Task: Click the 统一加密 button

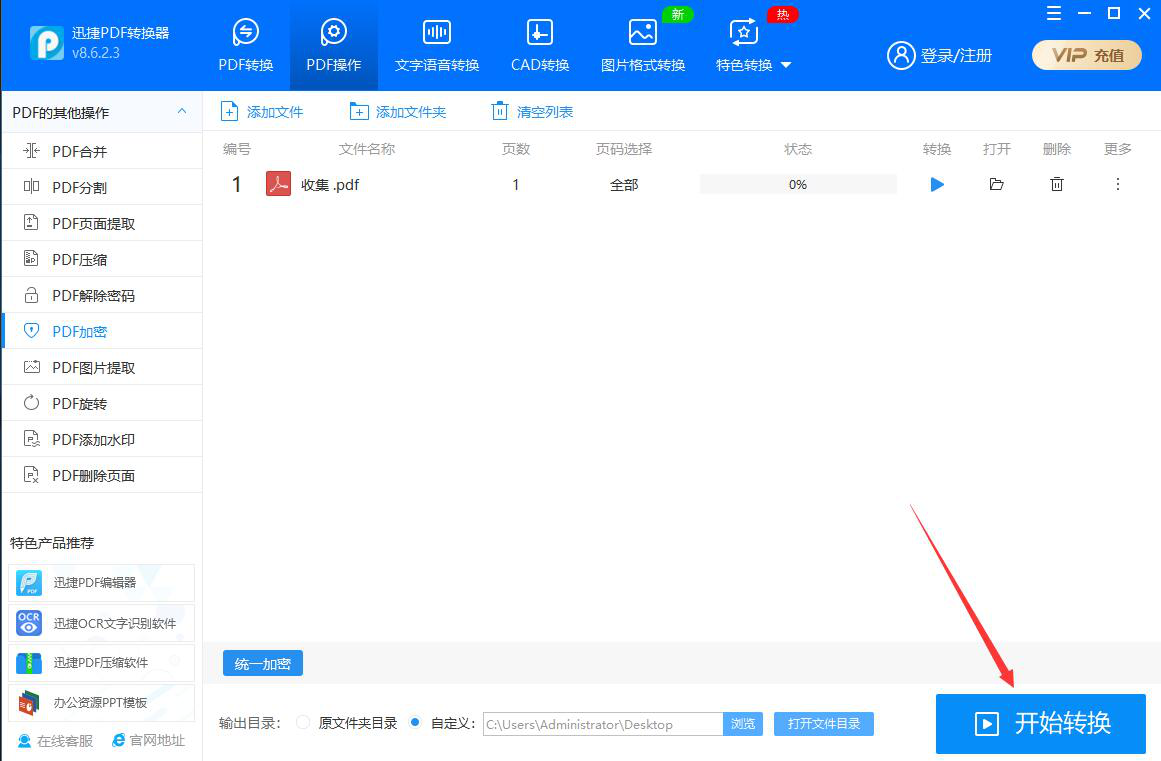Action: coord(263,663)
